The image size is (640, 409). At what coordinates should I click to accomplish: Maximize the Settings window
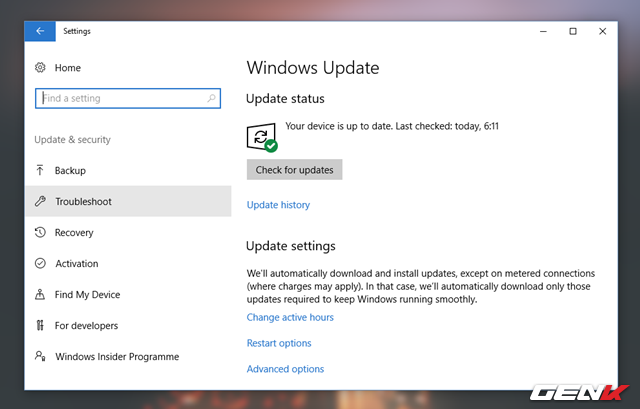573,31
